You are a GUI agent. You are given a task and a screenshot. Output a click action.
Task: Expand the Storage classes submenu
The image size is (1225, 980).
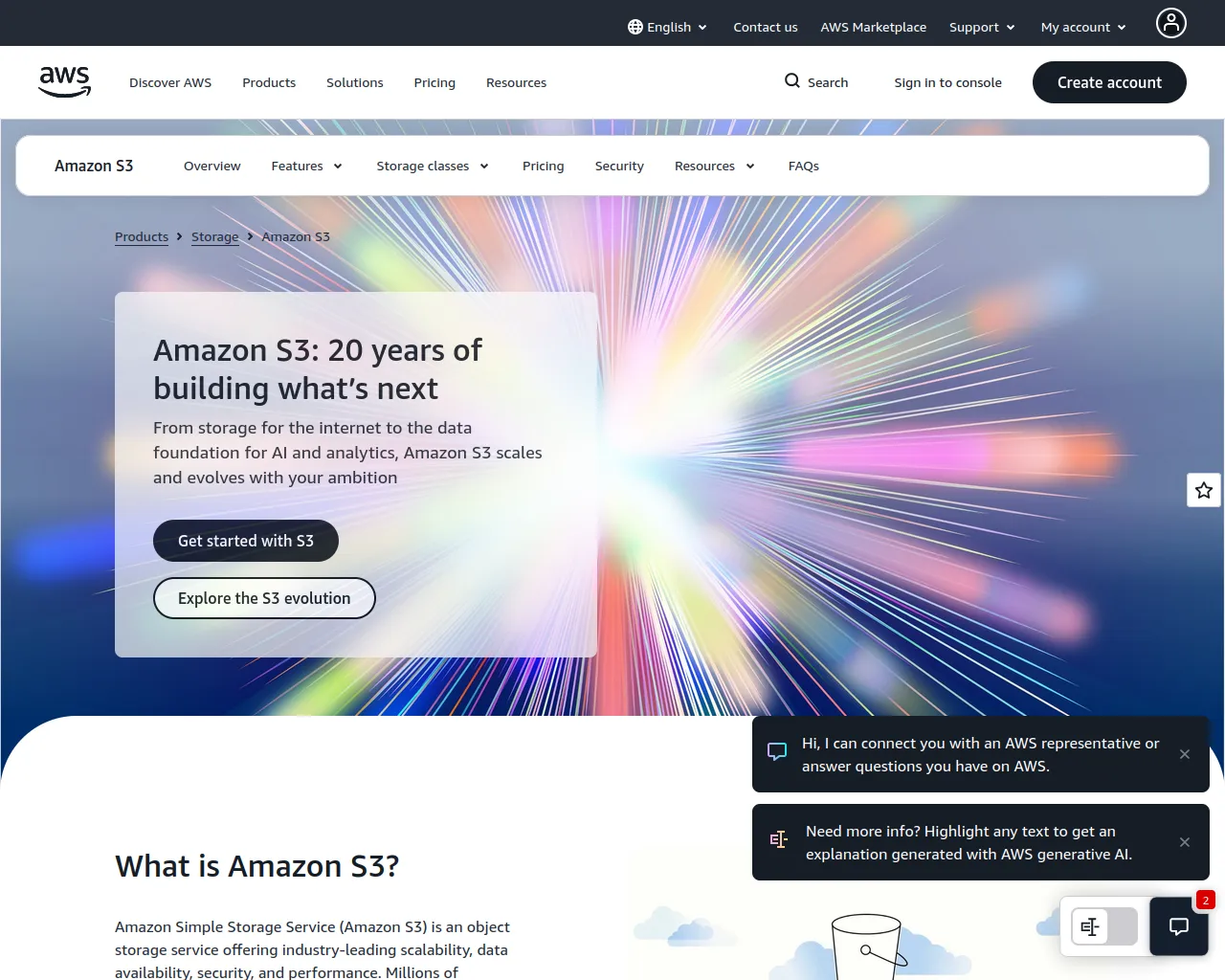[x=433, y=166]
